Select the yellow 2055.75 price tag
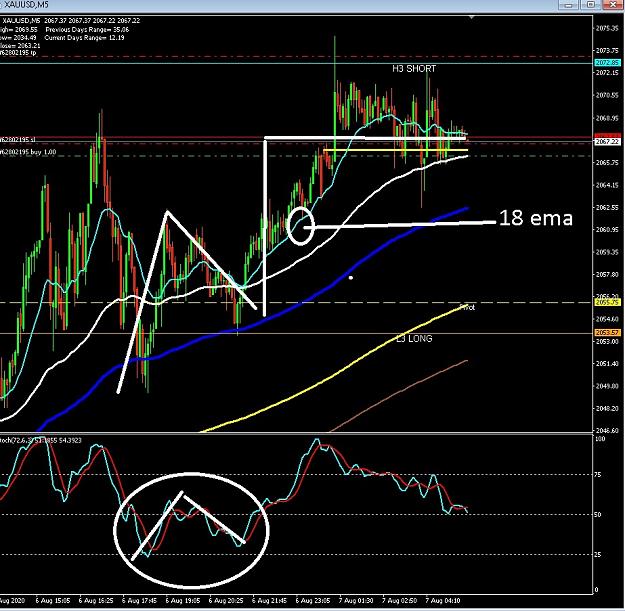Screen dimensions: 625x611 pos(607,303)
